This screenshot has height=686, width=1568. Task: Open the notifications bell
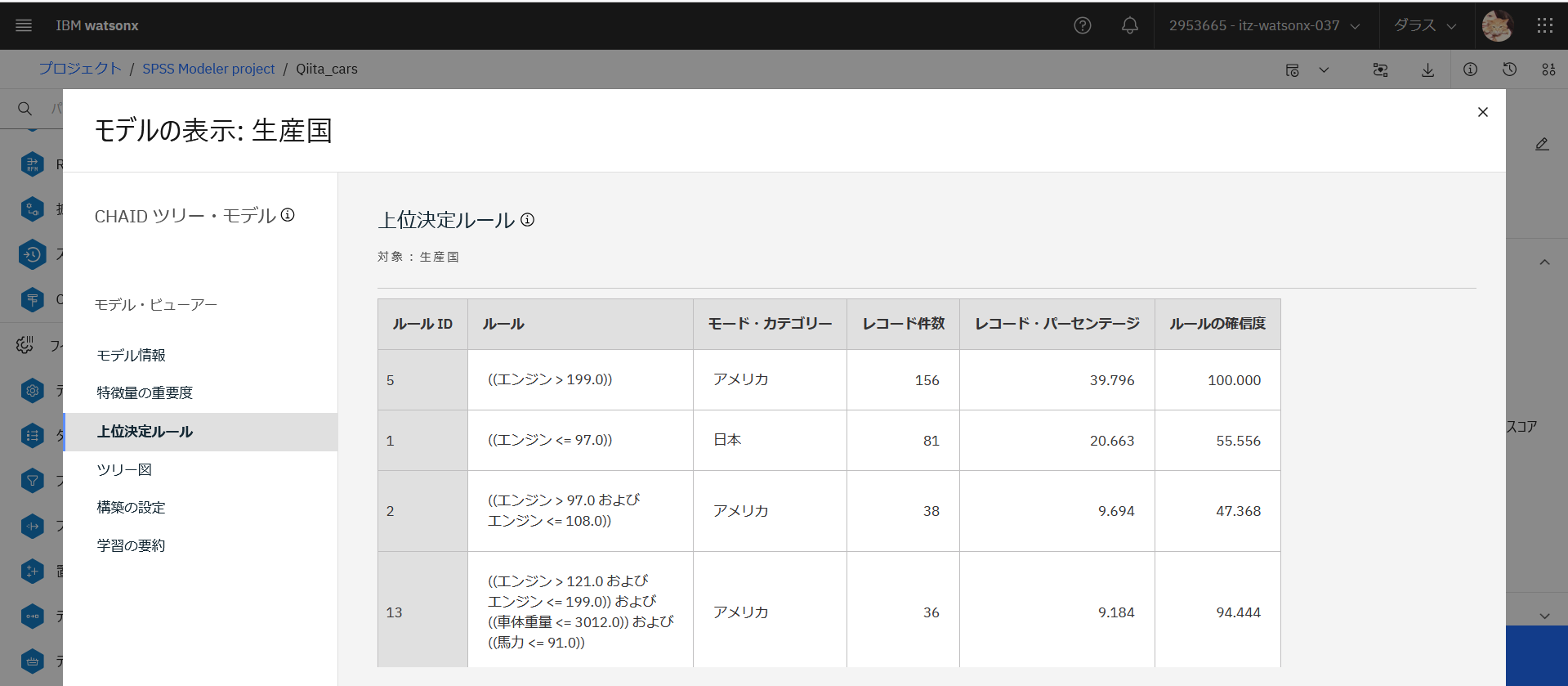[x=1130, y=25]
